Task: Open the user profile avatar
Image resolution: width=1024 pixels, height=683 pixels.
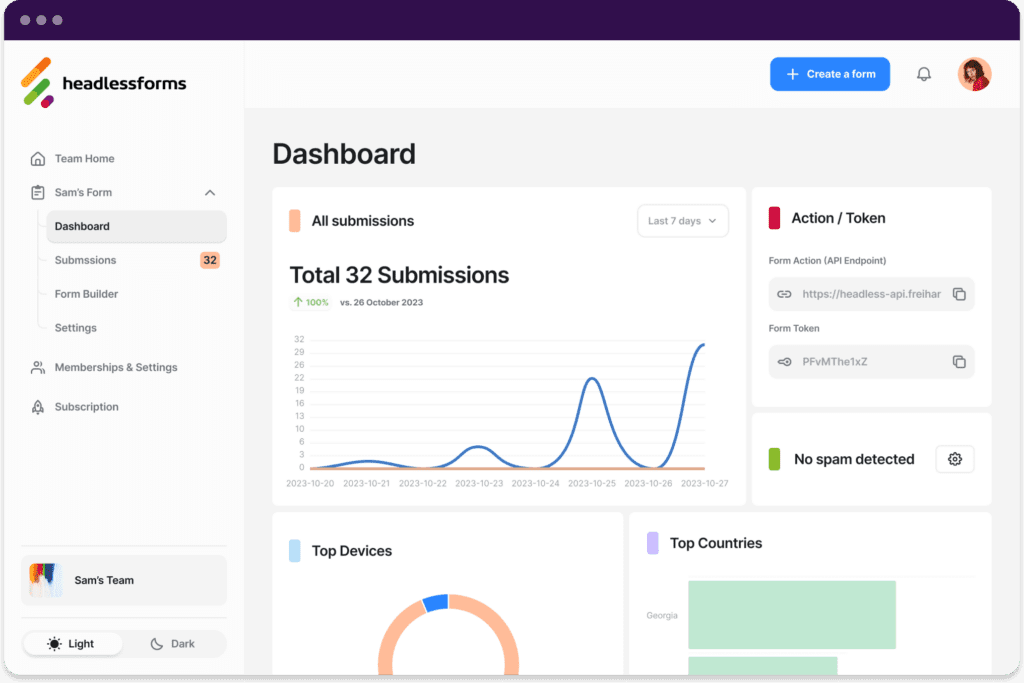Action: tap(974, 74)
